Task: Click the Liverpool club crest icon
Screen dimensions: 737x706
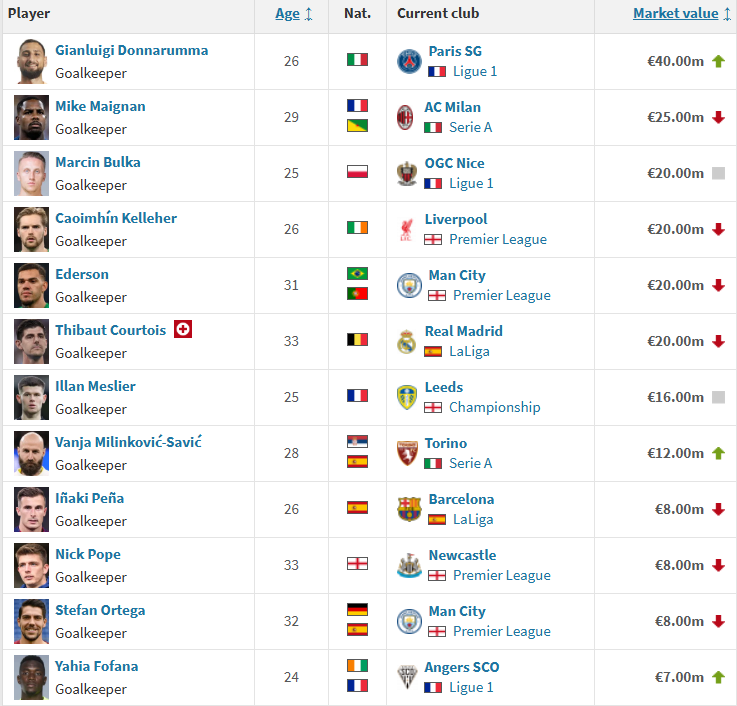Action: tap(406, 229)
